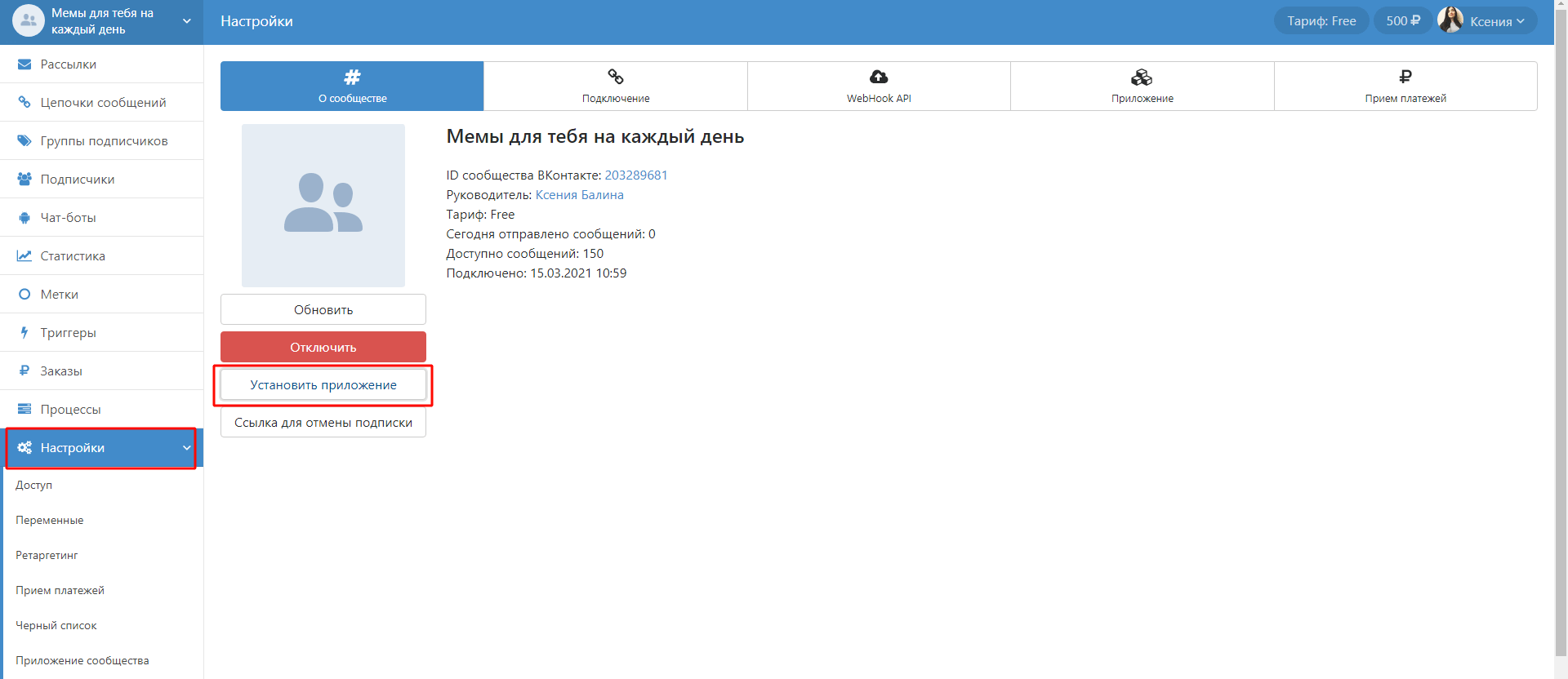
Task: Open the community ID link 203289681
Action: pyautogui.click(x=636, y=175)
